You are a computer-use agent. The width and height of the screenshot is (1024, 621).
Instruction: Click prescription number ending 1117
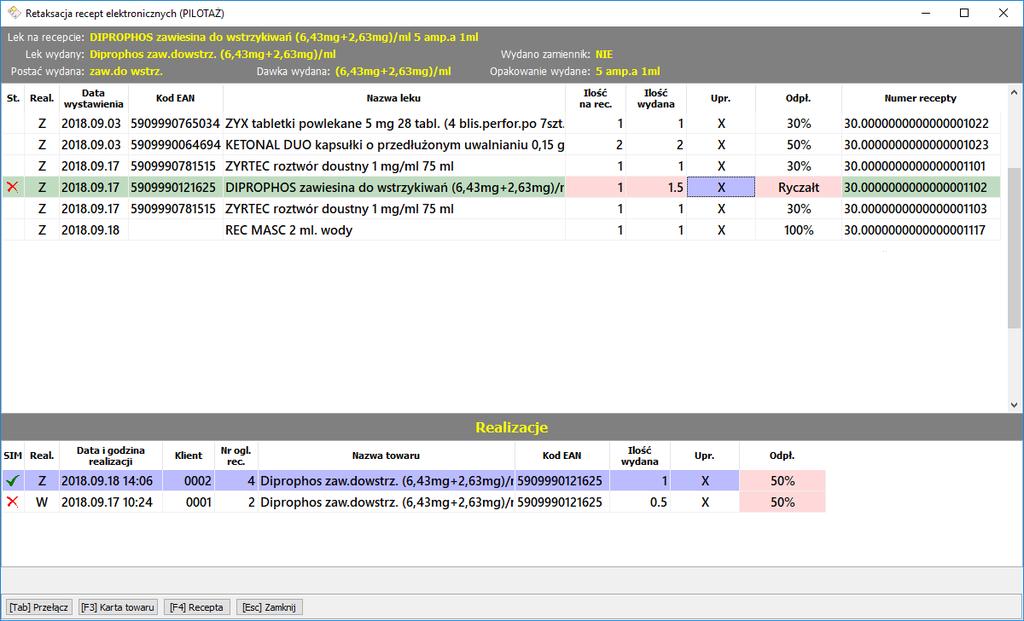pos(916,230)
